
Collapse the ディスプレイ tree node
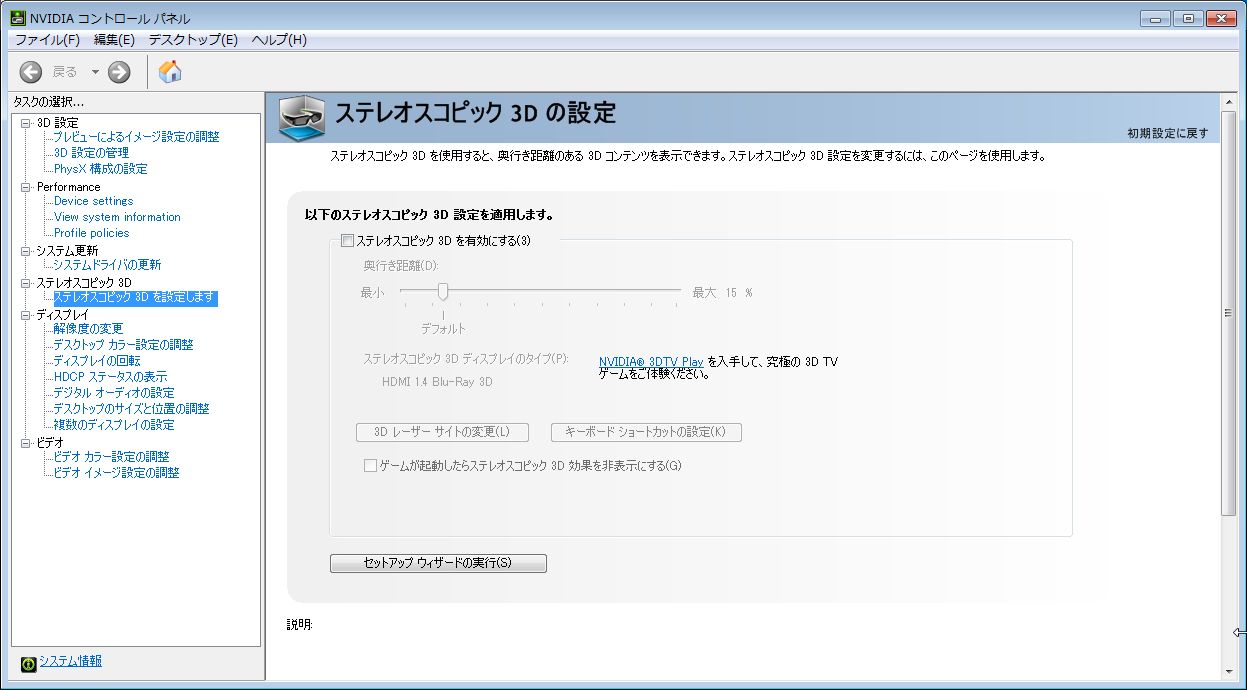pyautogui.click(x=26, y=315)
